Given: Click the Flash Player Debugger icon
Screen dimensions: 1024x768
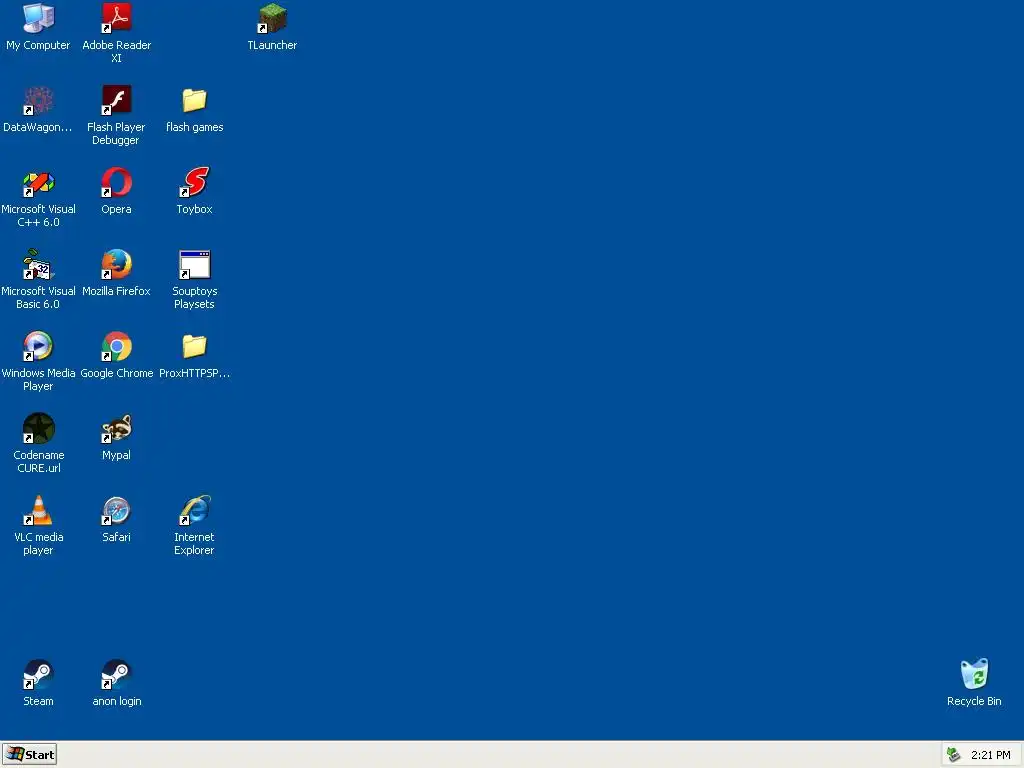Looking at the screenshot, I should 117,101.
